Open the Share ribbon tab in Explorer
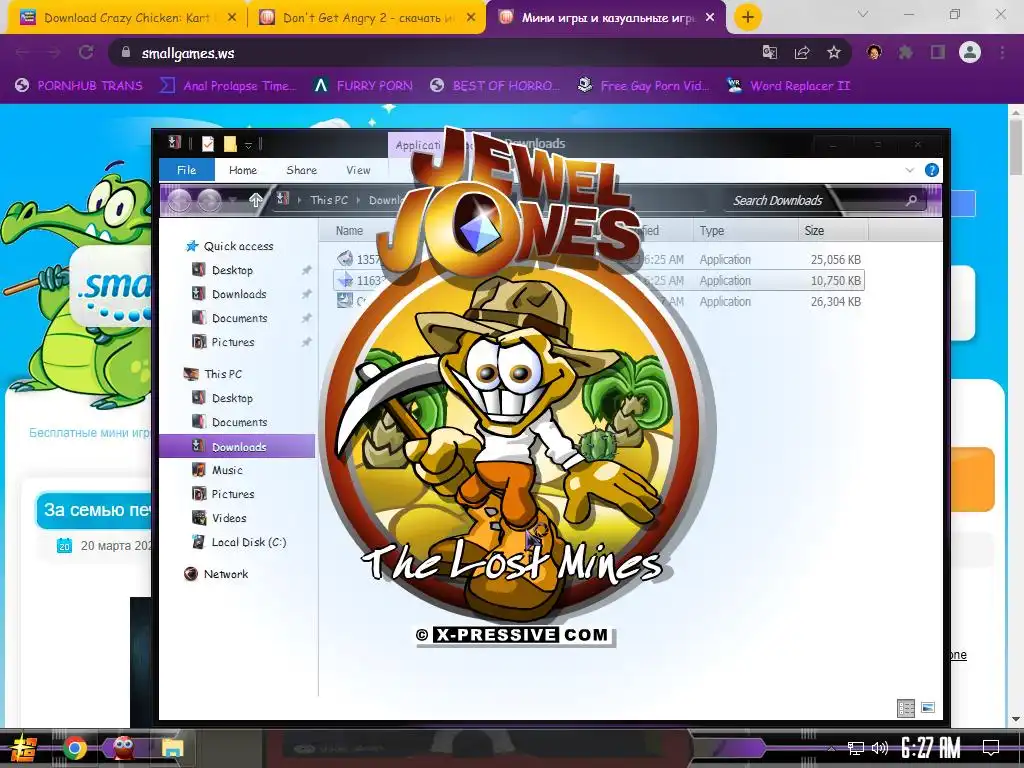1024x768 pixels. [302, 170]
